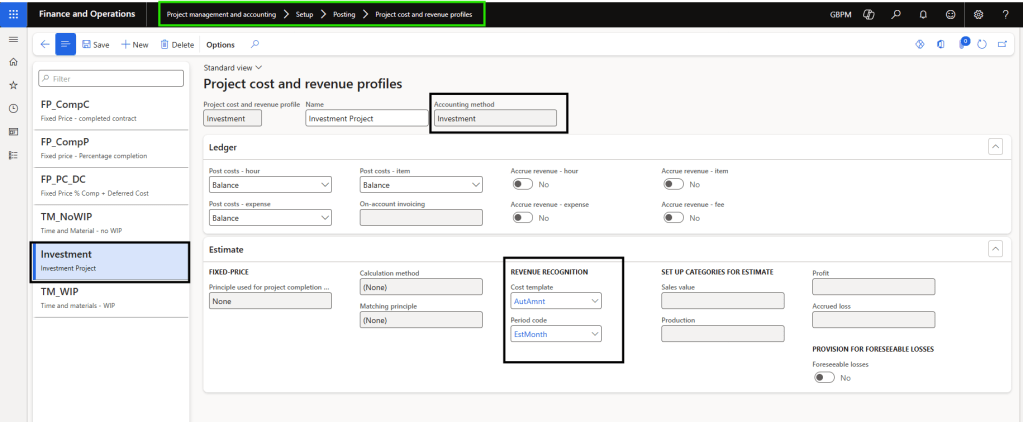Screen dimensions: 1023x422
Task: Open Home from the left sidebar
Action: [13, 62]
